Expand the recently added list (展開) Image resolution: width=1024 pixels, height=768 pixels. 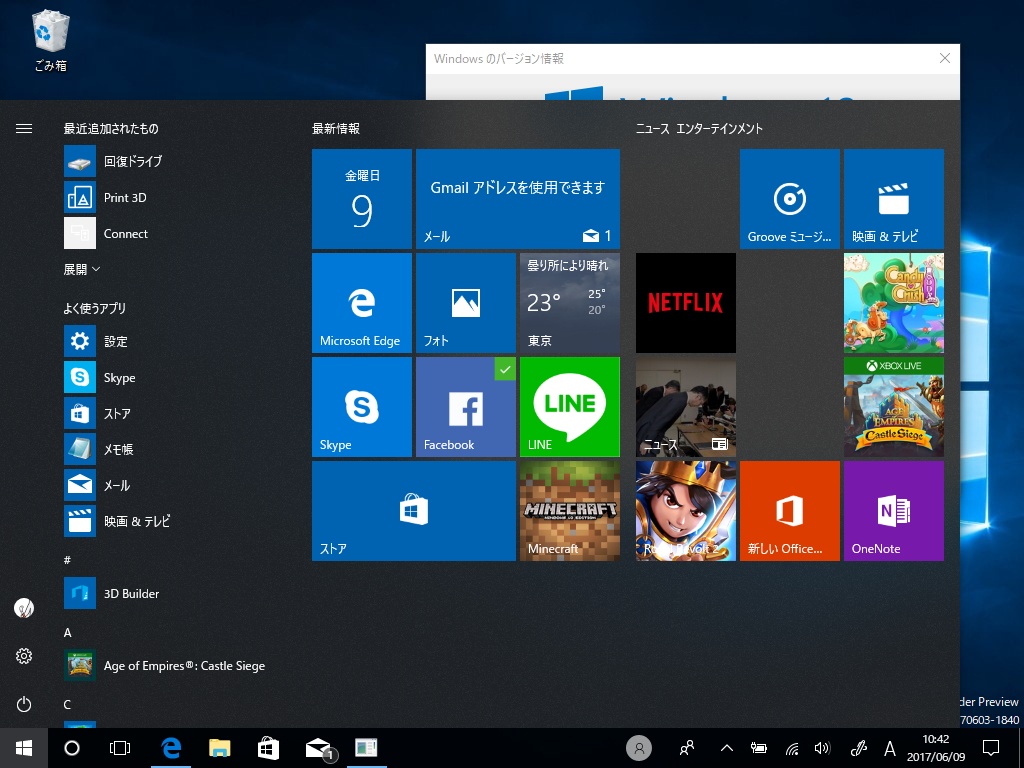(x=82, y=269)
